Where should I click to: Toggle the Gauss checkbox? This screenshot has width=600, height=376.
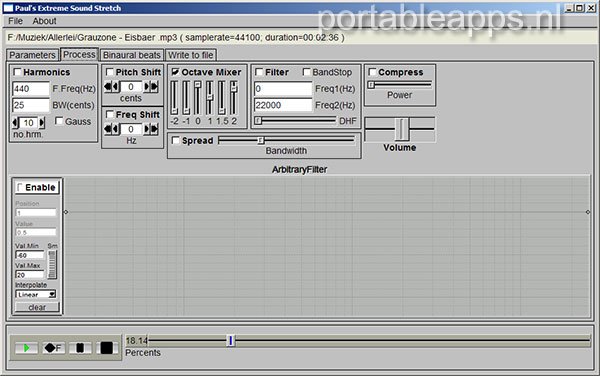coord(59,121)
